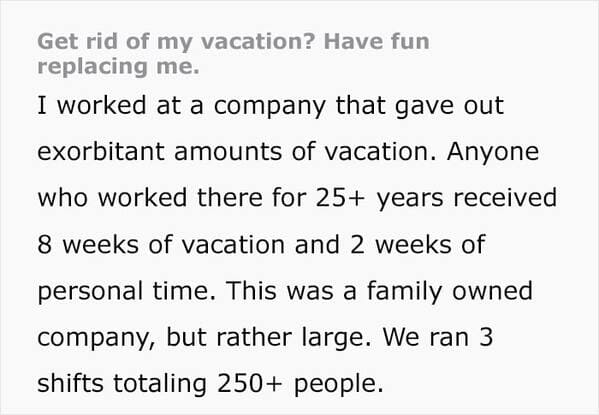Click the words "rather large."

click(x=293, y=338)
